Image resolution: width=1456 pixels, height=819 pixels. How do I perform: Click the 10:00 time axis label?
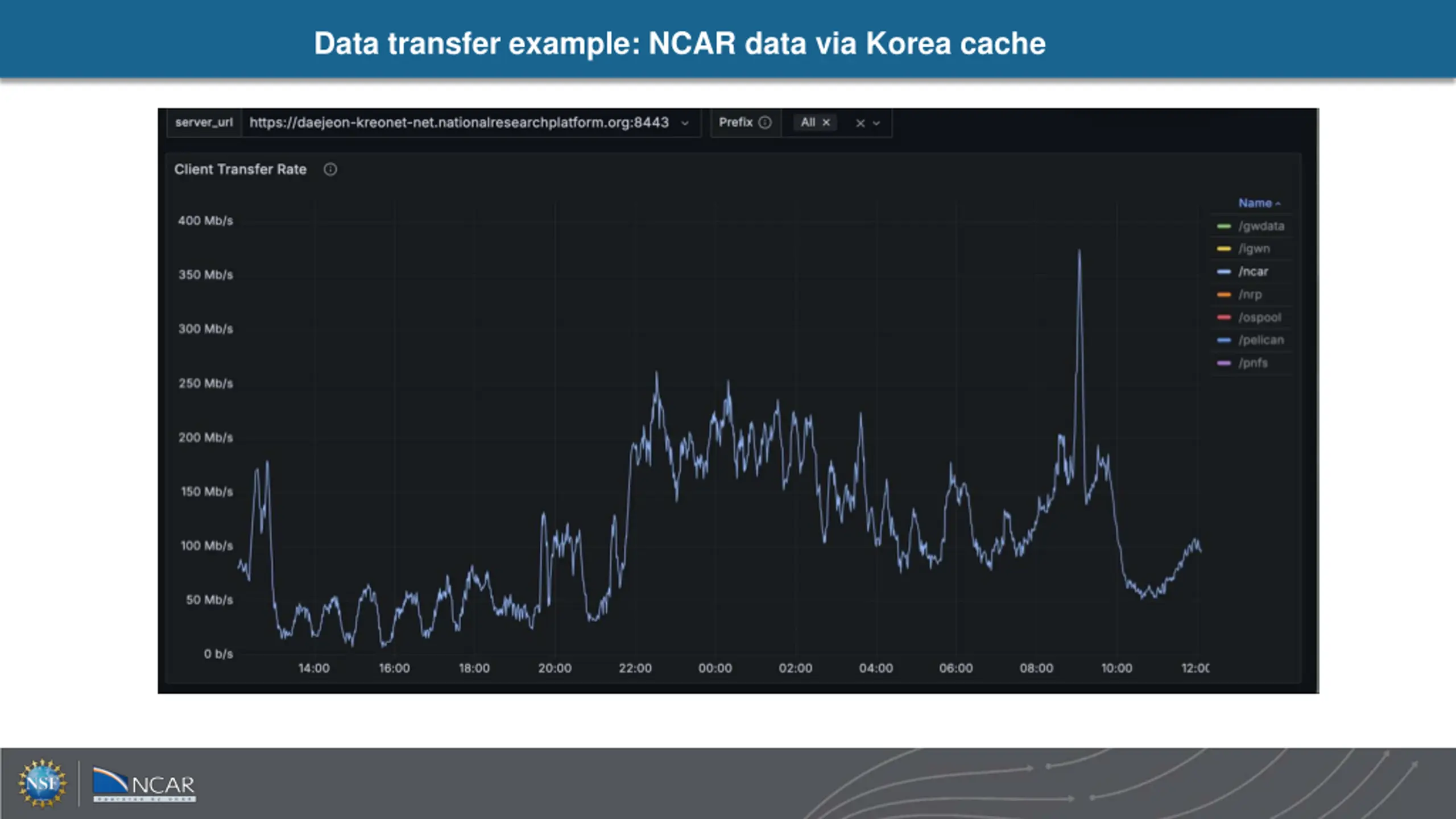tap(1116, 668)
